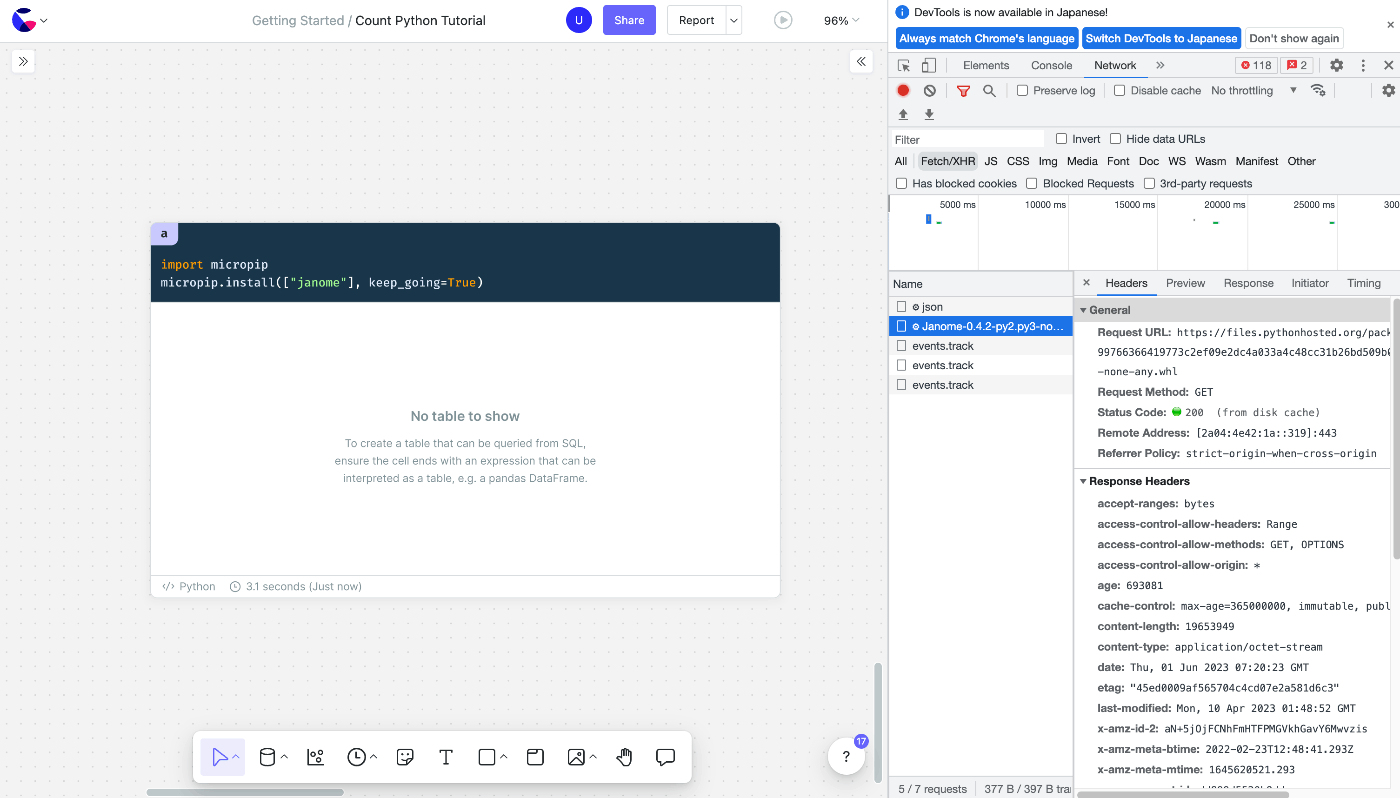Image resolution: width=1400 pixels, height=798 pixels.
Task: Tick checkbox beside first events.track request
Action: (x=901, y=346)
